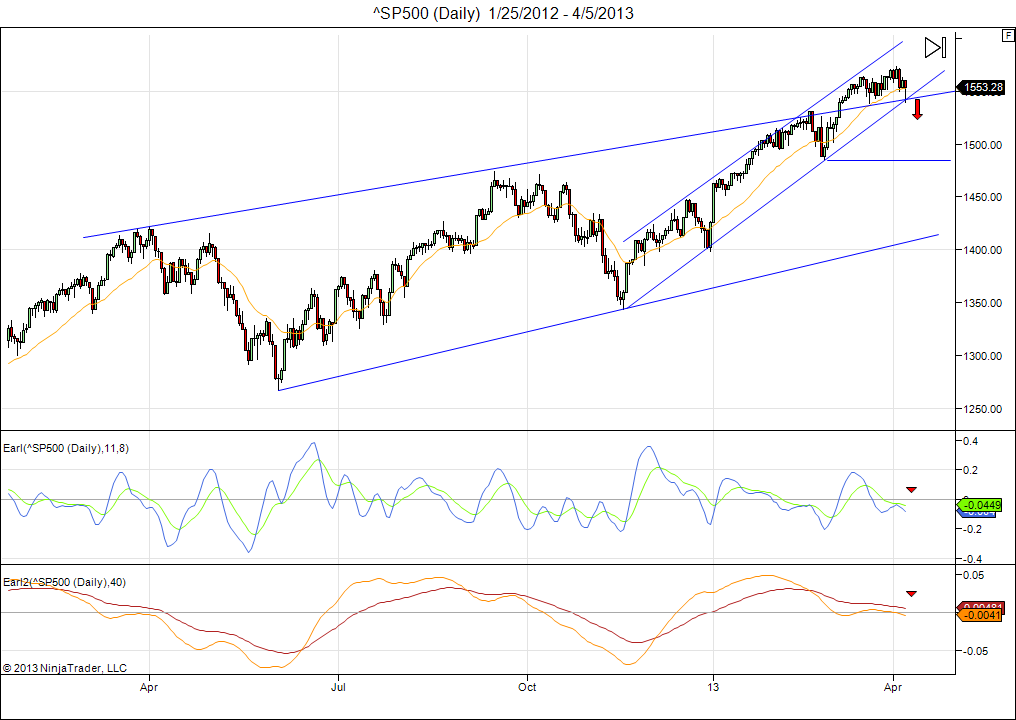Click the 1553.28 current price marker
Viewport: 1016px width, 720px height.
[982, 88]
